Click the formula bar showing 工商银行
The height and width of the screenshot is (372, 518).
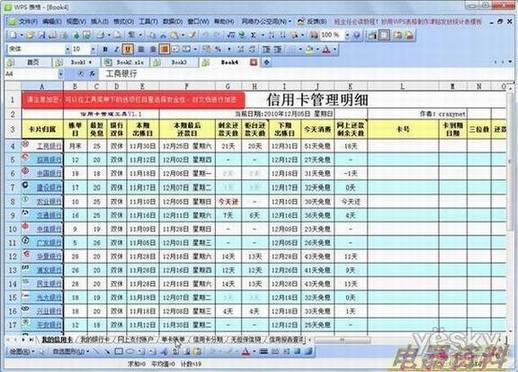300,74
